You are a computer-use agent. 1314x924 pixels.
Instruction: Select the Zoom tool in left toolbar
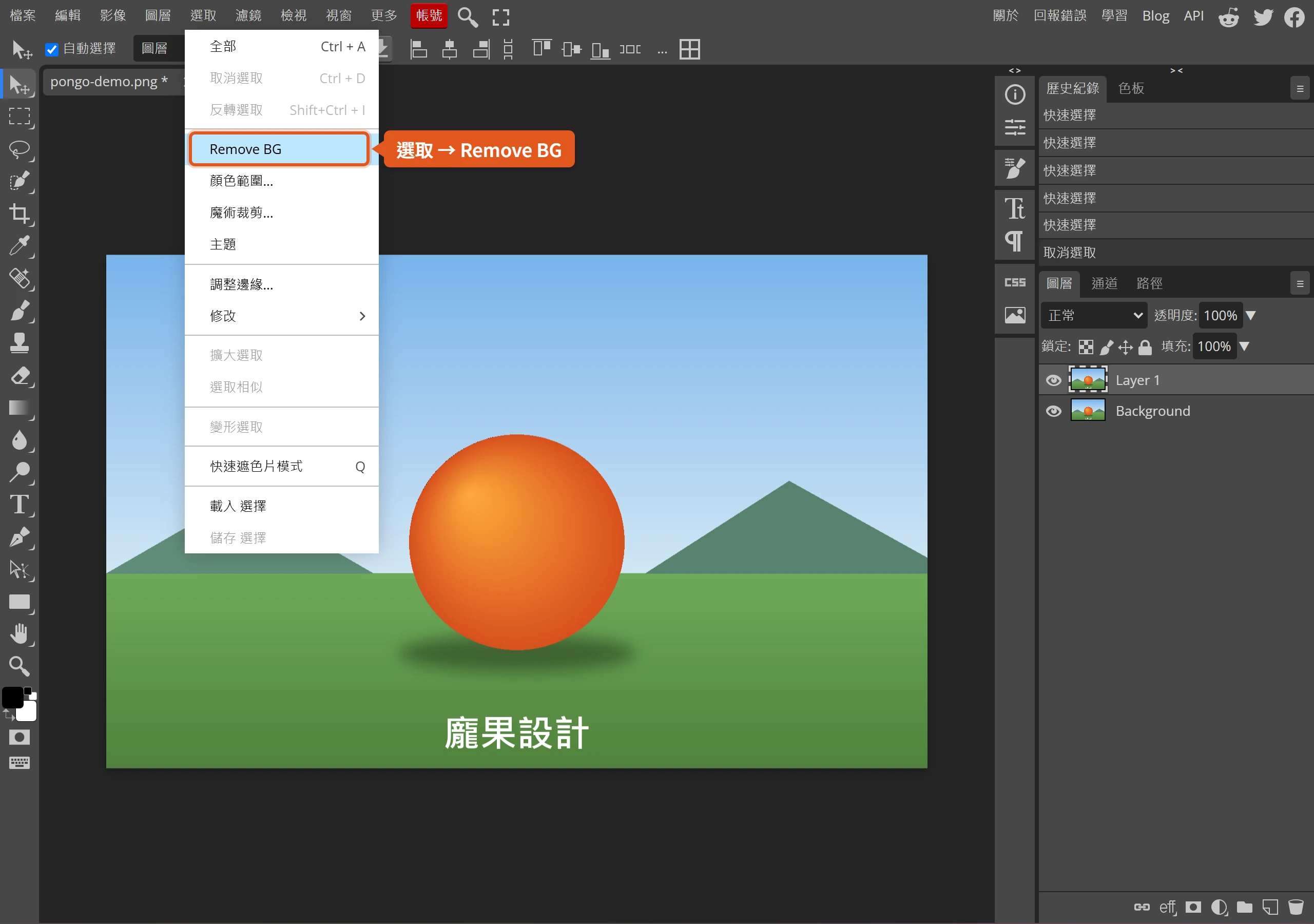point(20,666)
